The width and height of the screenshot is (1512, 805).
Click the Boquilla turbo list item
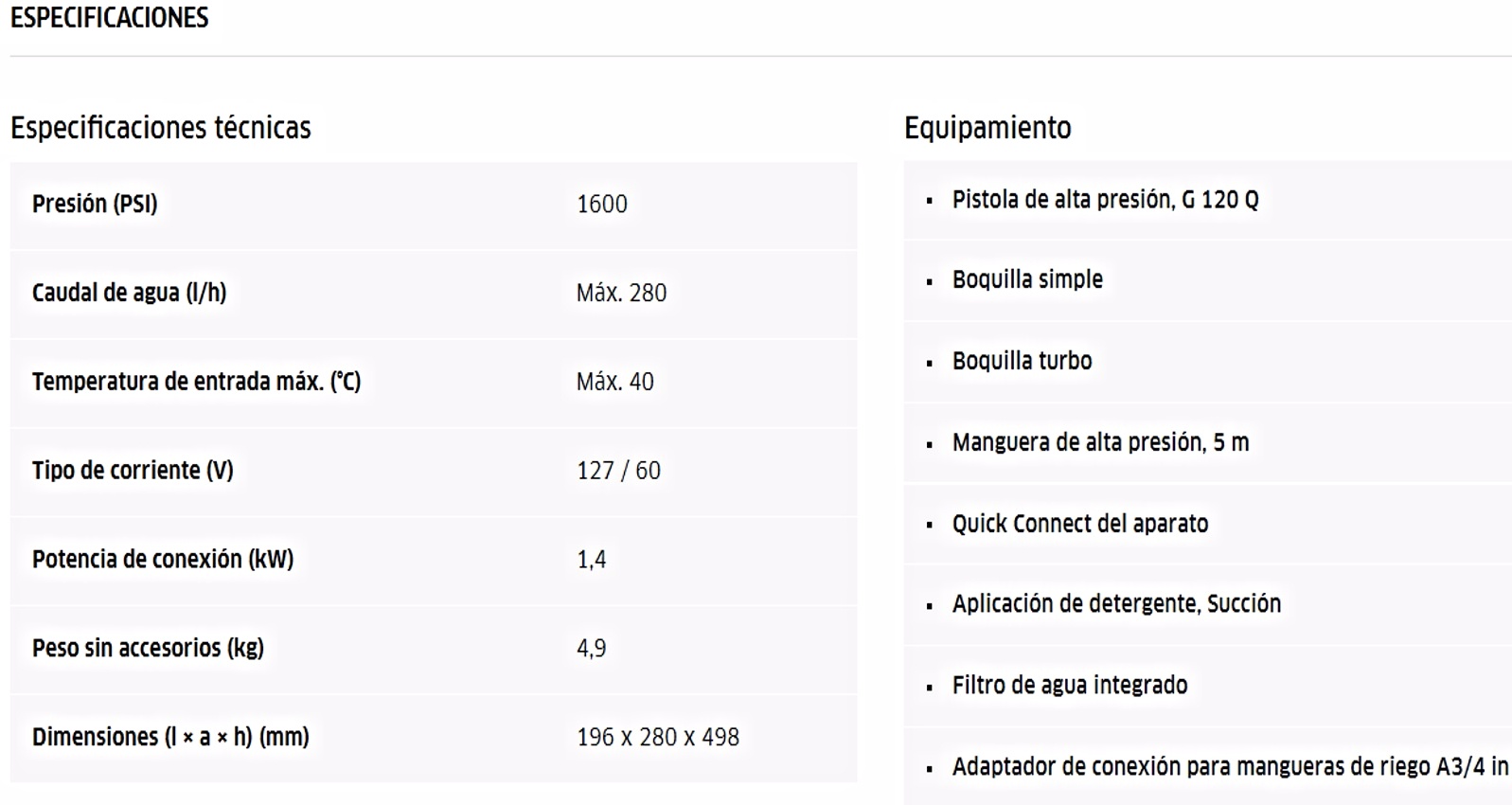pos(1023,361)
